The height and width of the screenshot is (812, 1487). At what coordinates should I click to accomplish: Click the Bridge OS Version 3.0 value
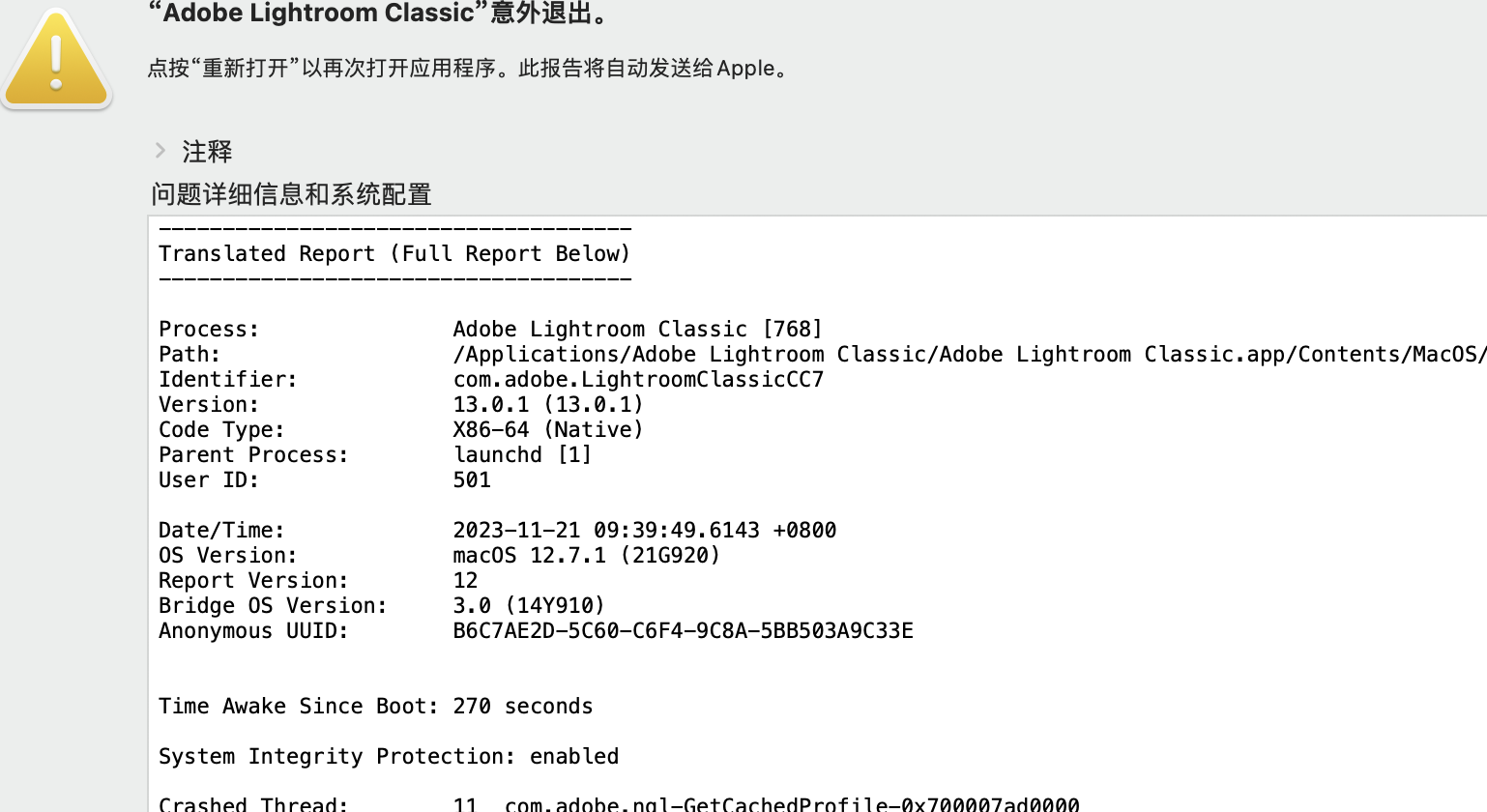(528, 606)
